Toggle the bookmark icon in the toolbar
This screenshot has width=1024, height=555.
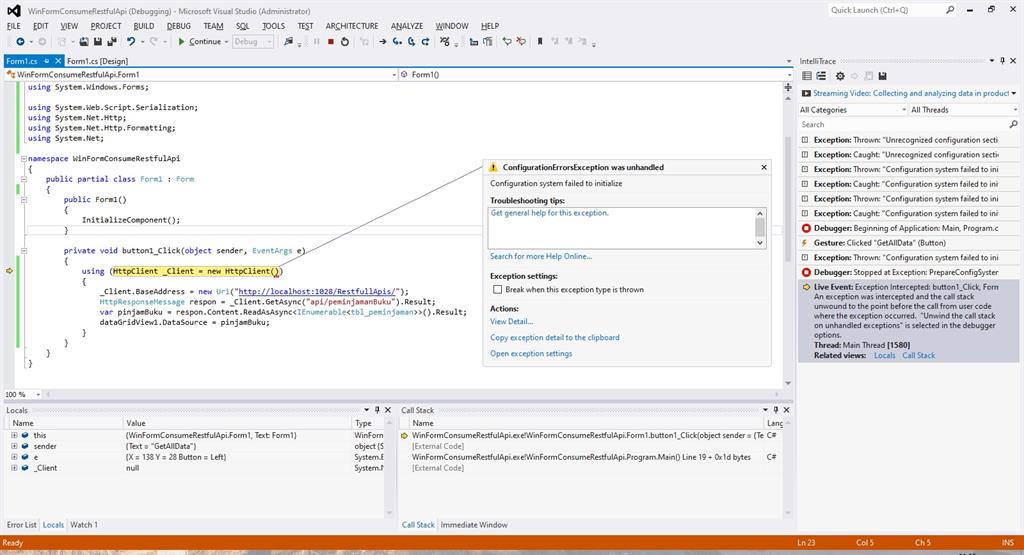[x=540, y=42]
